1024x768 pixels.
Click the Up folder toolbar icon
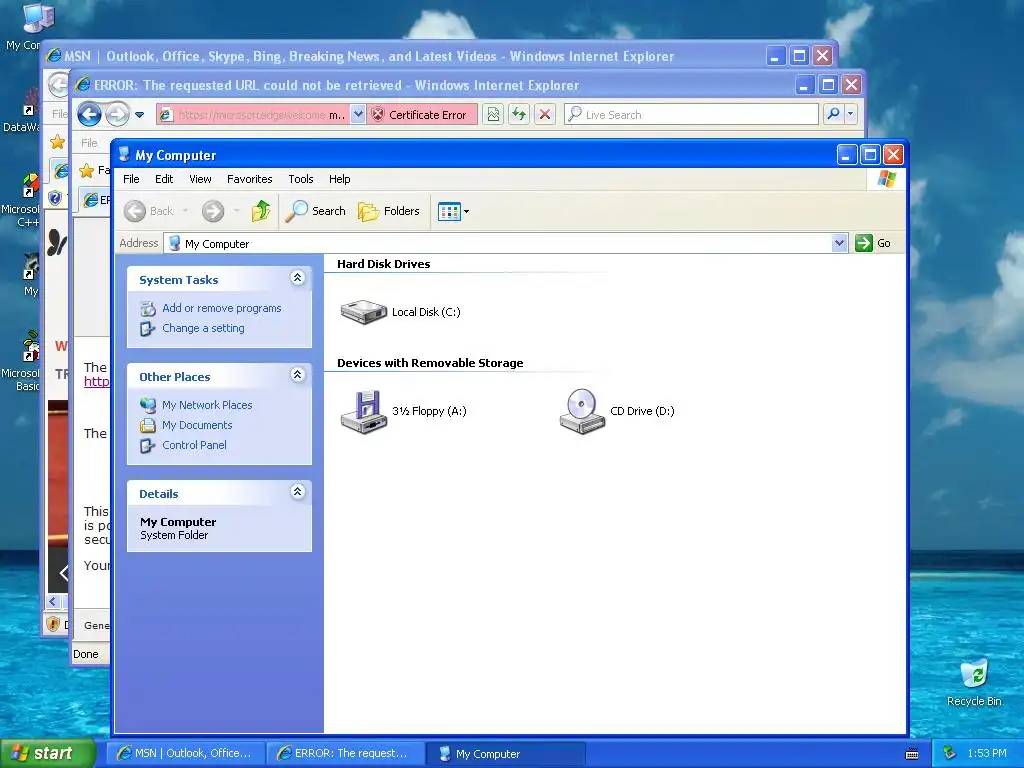[261, 211]
